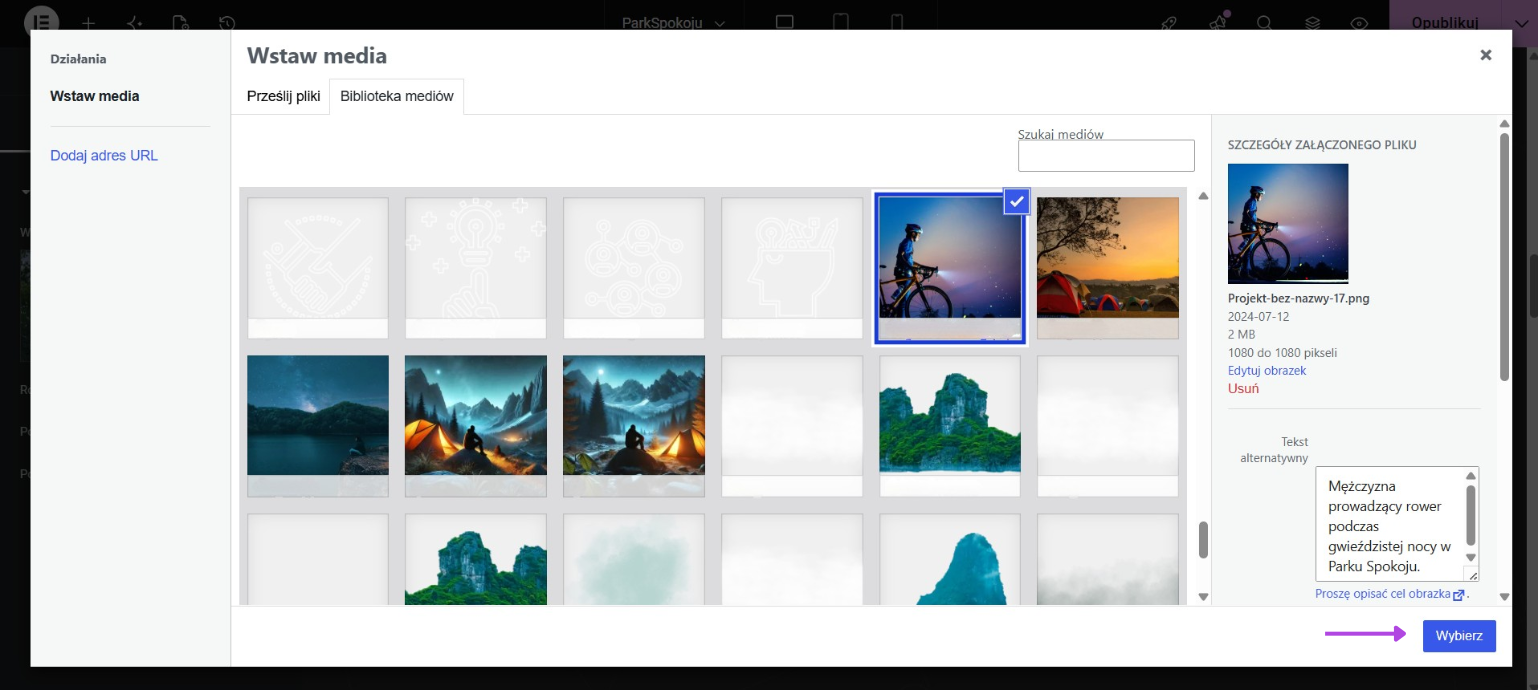Click the Szukaj mediów search field
This screenshot has width=1538, height=690.
[1106, 156]
